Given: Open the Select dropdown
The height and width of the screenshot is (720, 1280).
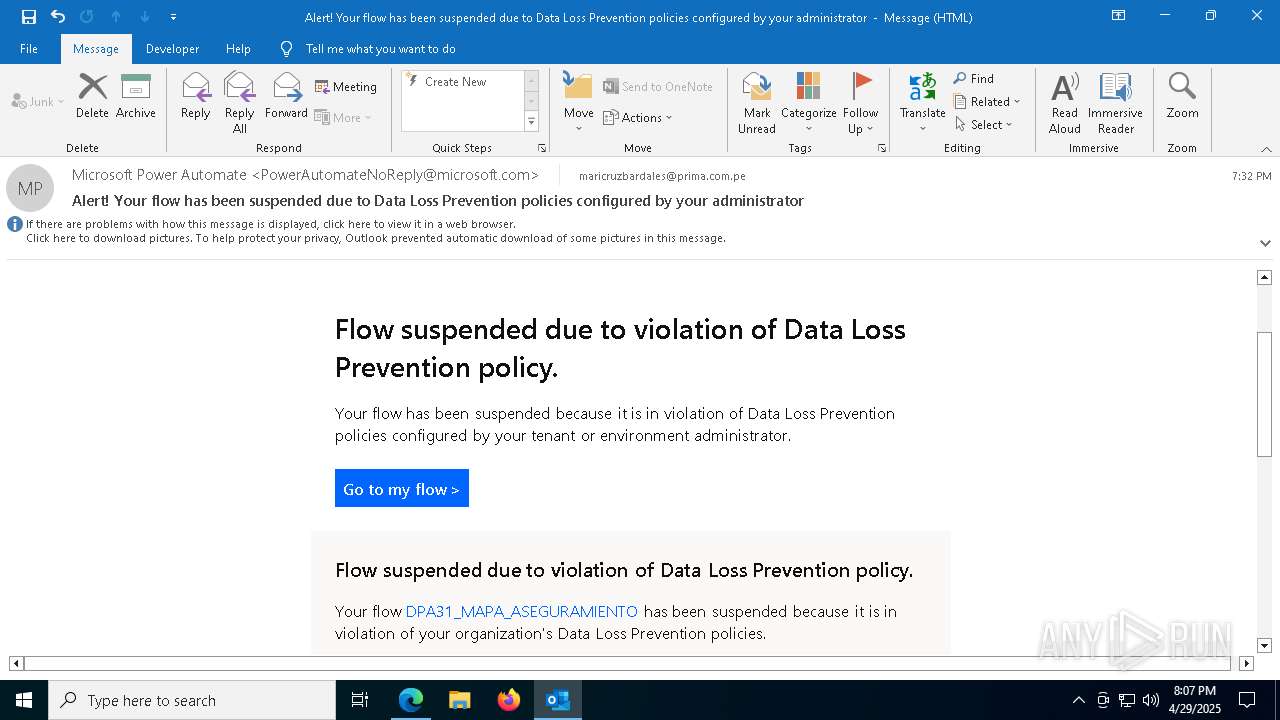Looking at the screenshot, I should [984, 125].
